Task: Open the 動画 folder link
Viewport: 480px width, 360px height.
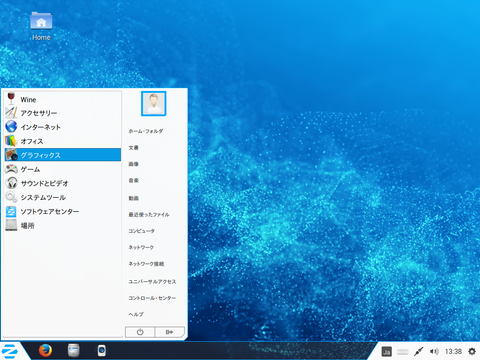Action: tap(134, 198)
